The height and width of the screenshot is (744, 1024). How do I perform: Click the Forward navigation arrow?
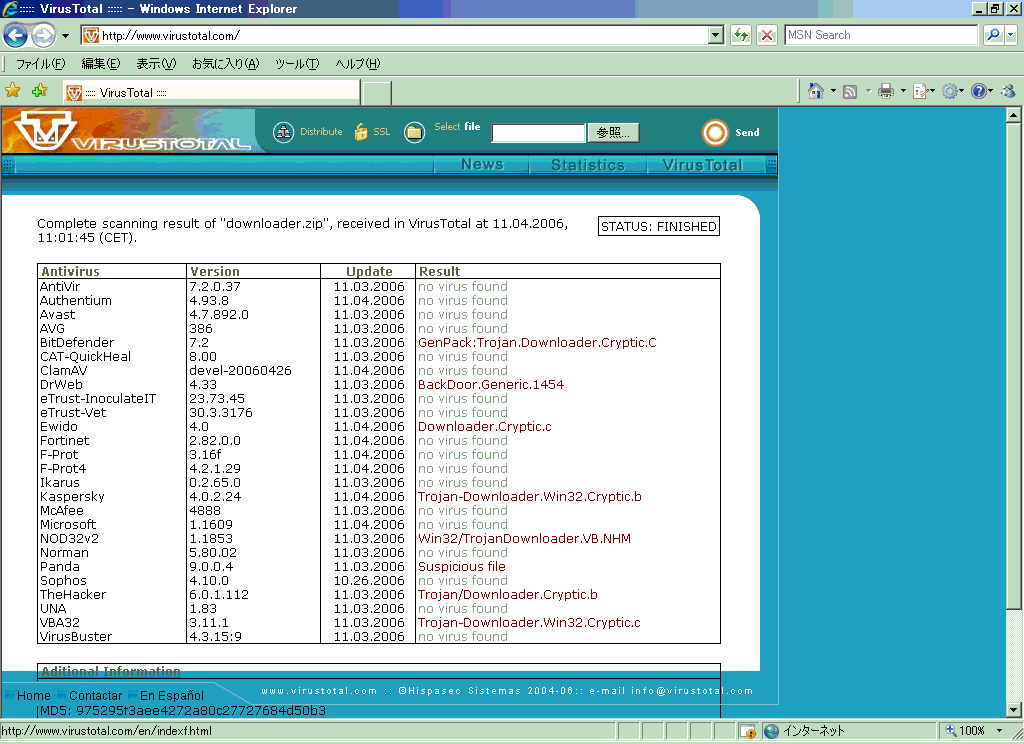[44, 35]
